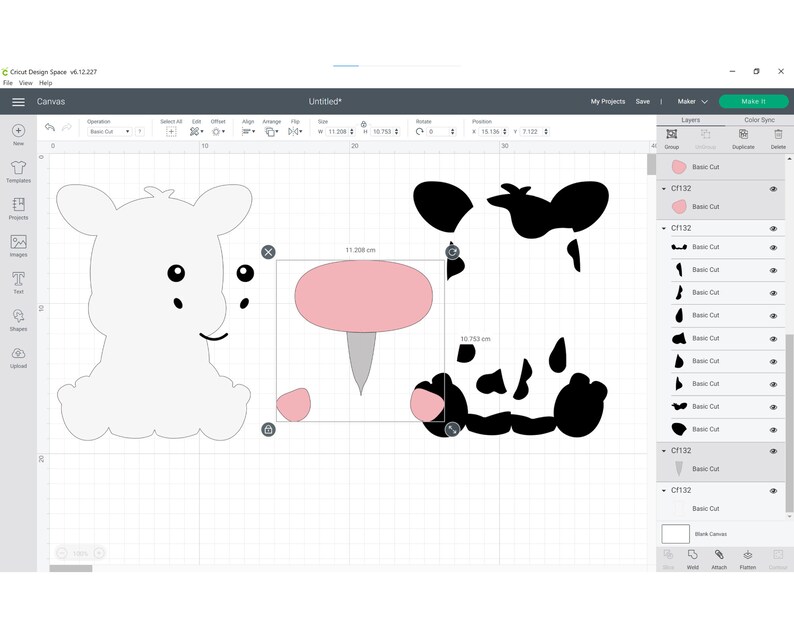The width and height of the screenshot is (794, 638).
Task: Hide the second Cf132 black shapes group
Action: tap(773, 228)
